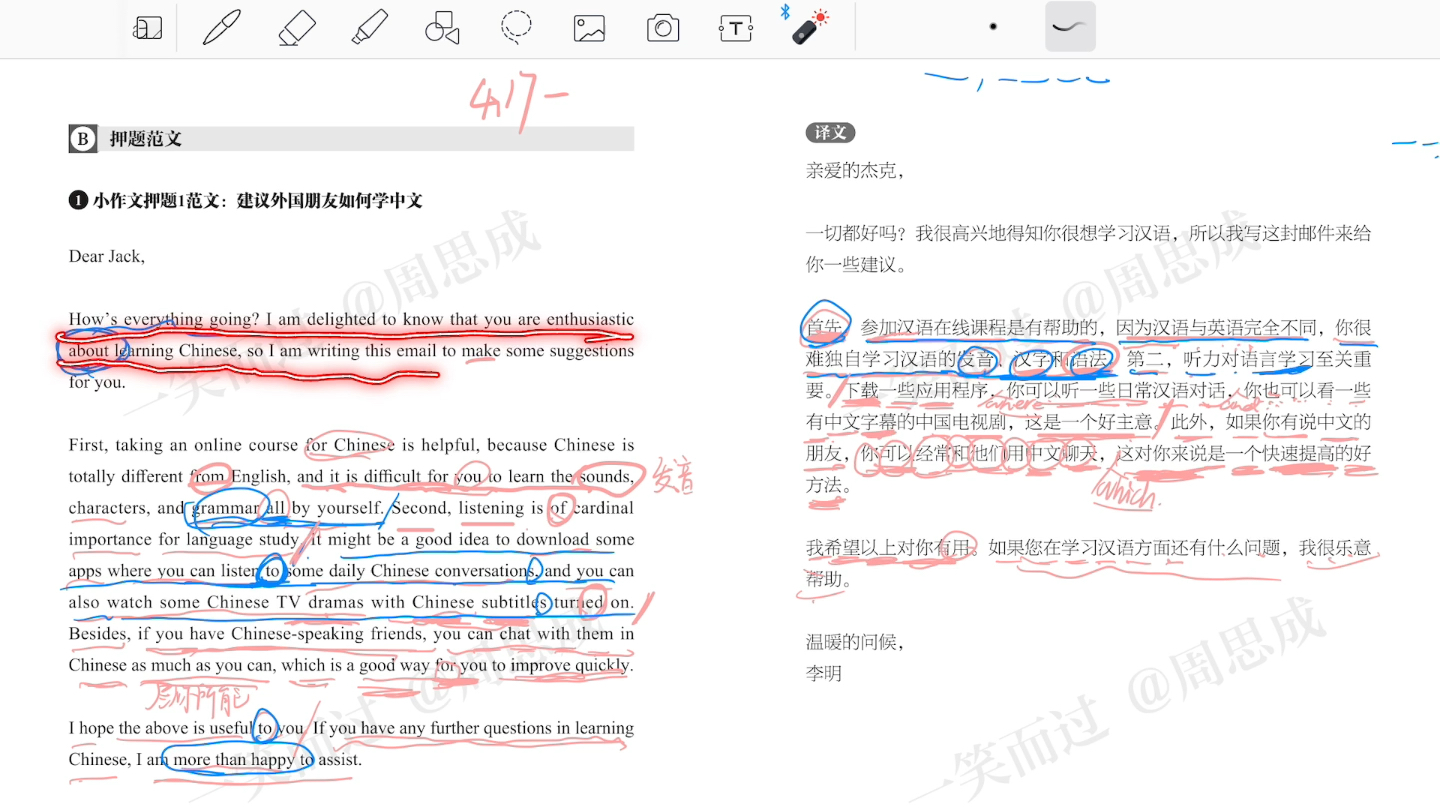
Task: Click the line starting 'Besides, if you have'
Action: click(x=351, y=634)
